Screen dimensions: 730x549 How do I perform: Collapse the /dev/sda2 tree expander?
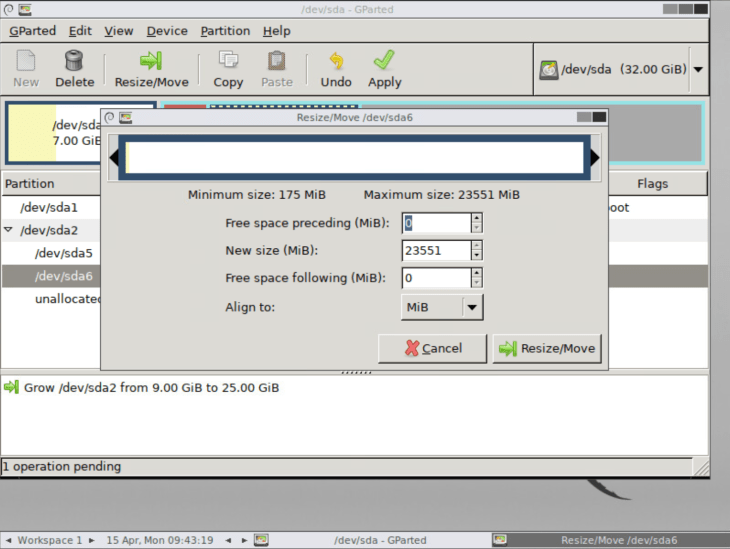coord(8,230)
